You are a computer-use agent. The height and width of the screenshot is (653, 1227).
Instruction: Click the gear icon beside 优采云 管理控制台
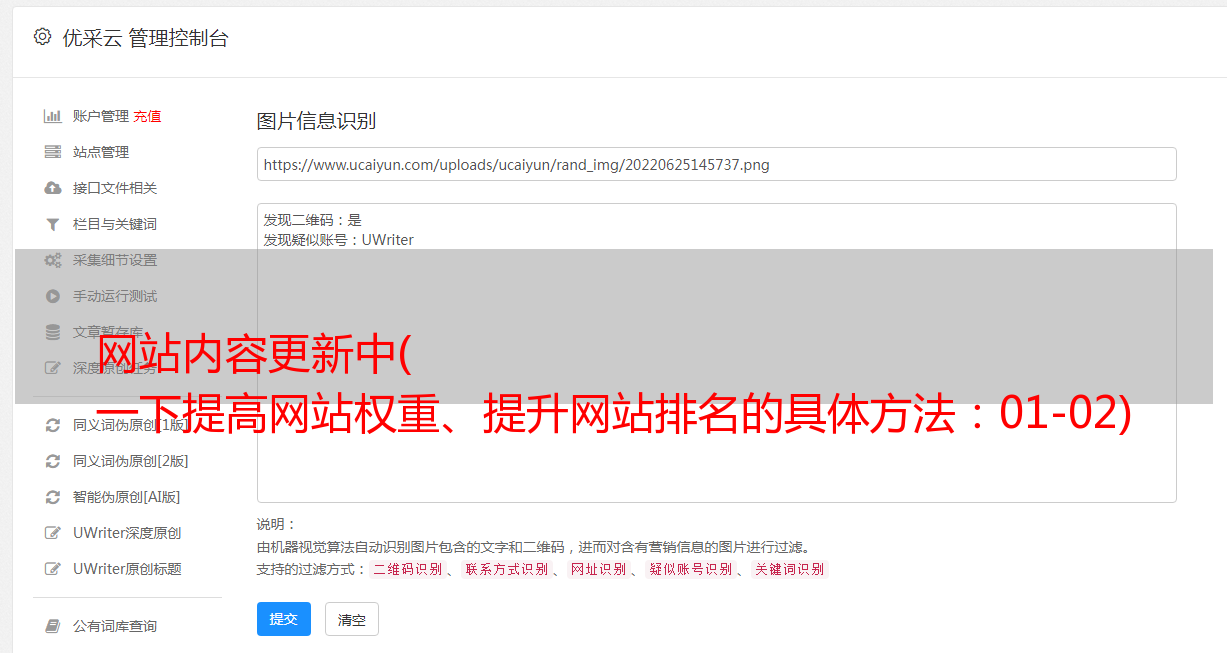tap(42, 37)
